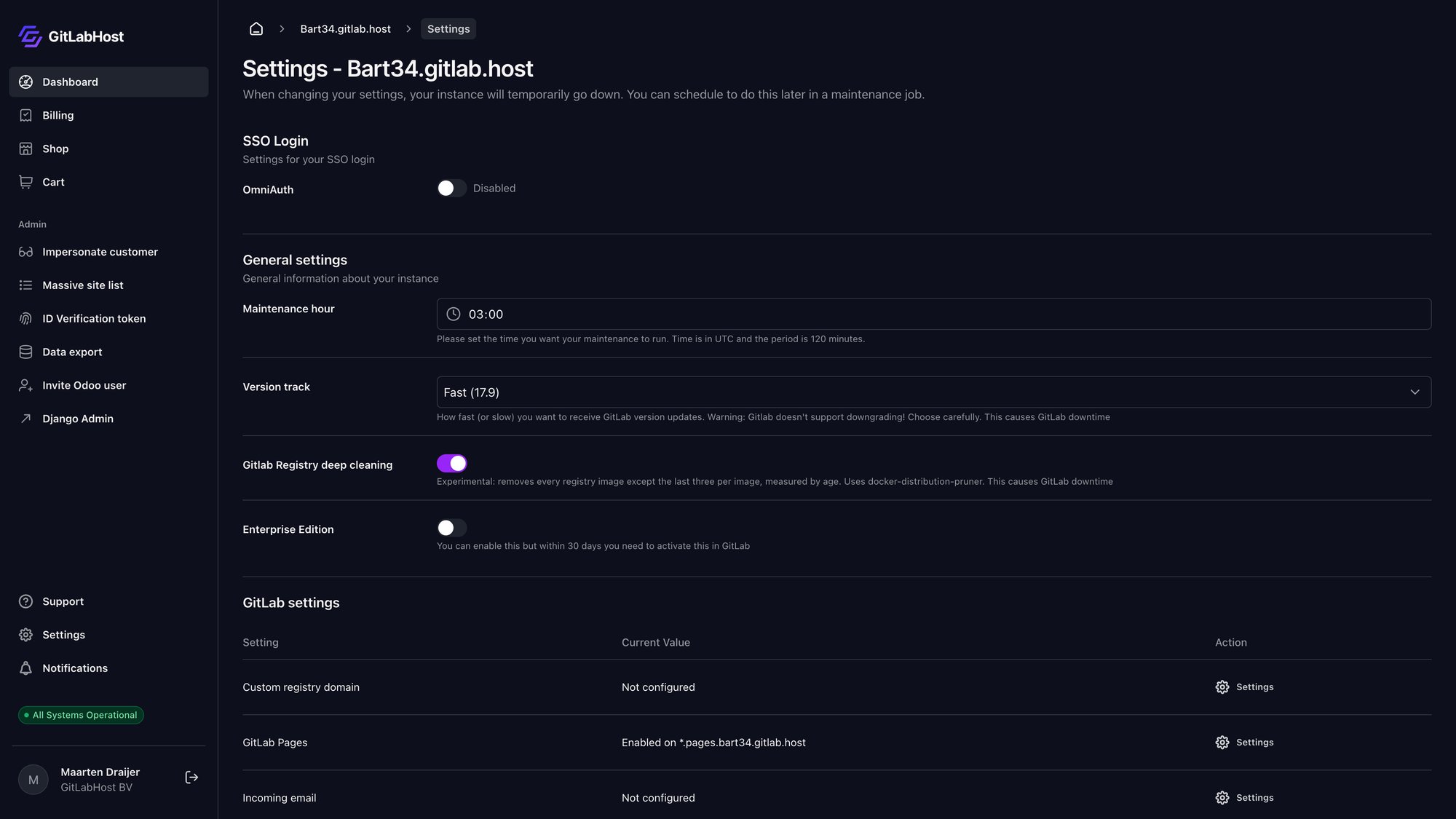
Task: Open the Dashboard from the sidebar
Action: [x=70, y=82]
